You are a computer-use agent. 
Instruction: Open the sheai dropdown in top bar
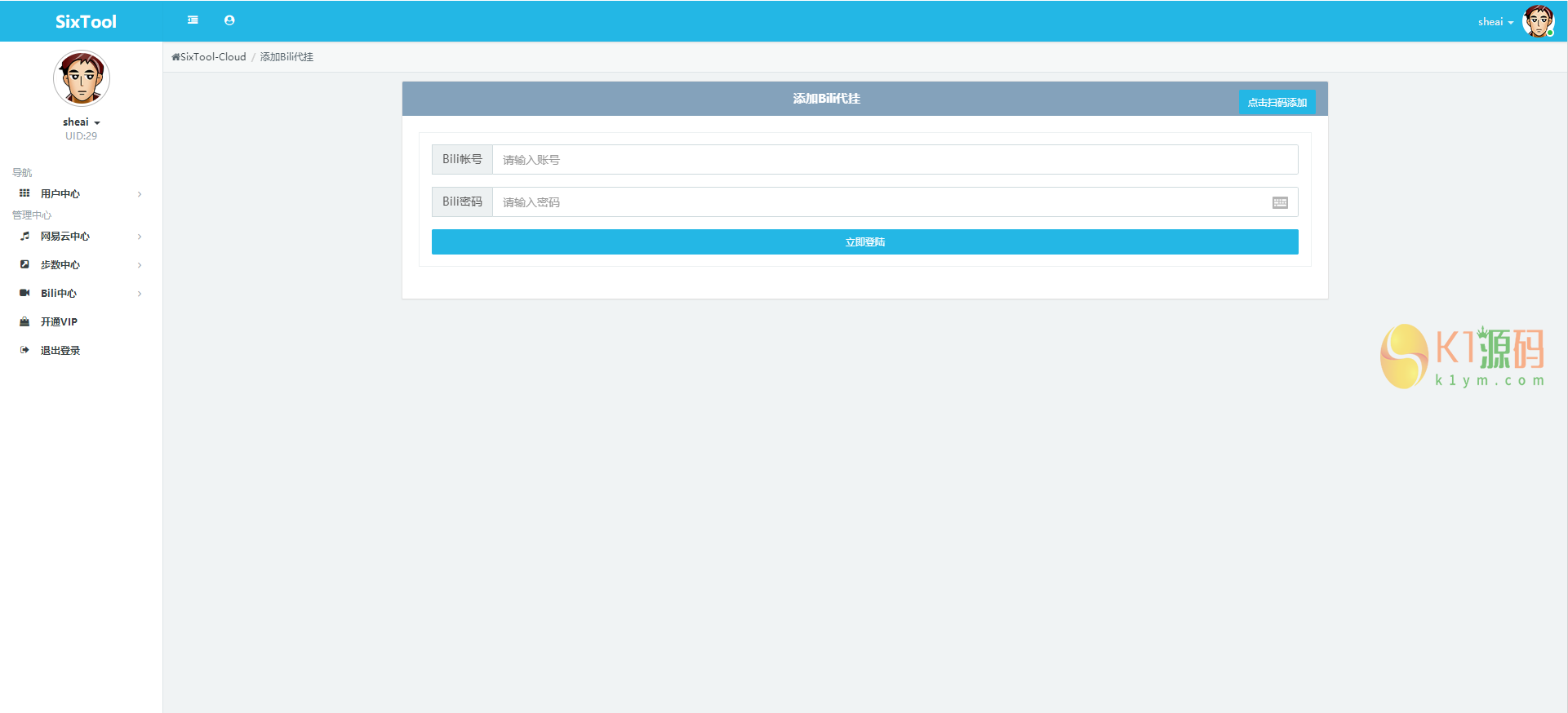(1495, 22)
